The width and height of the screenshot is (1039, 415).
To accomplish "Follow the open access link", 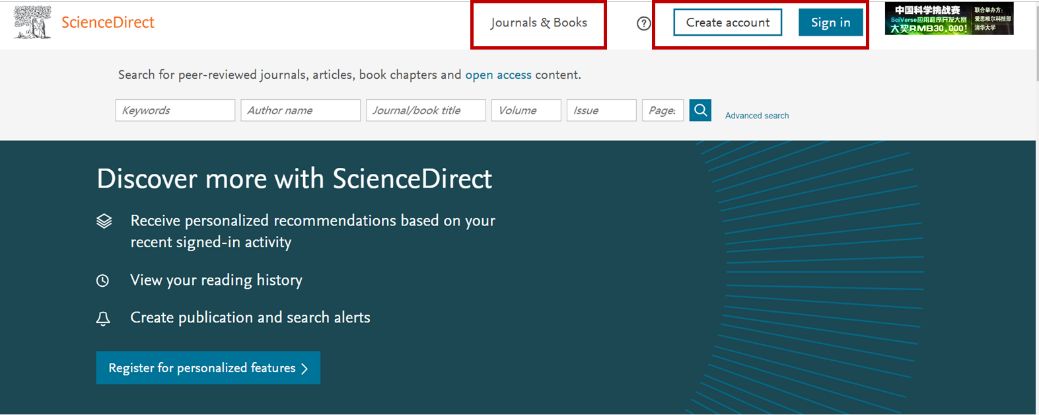I will 498,75.
